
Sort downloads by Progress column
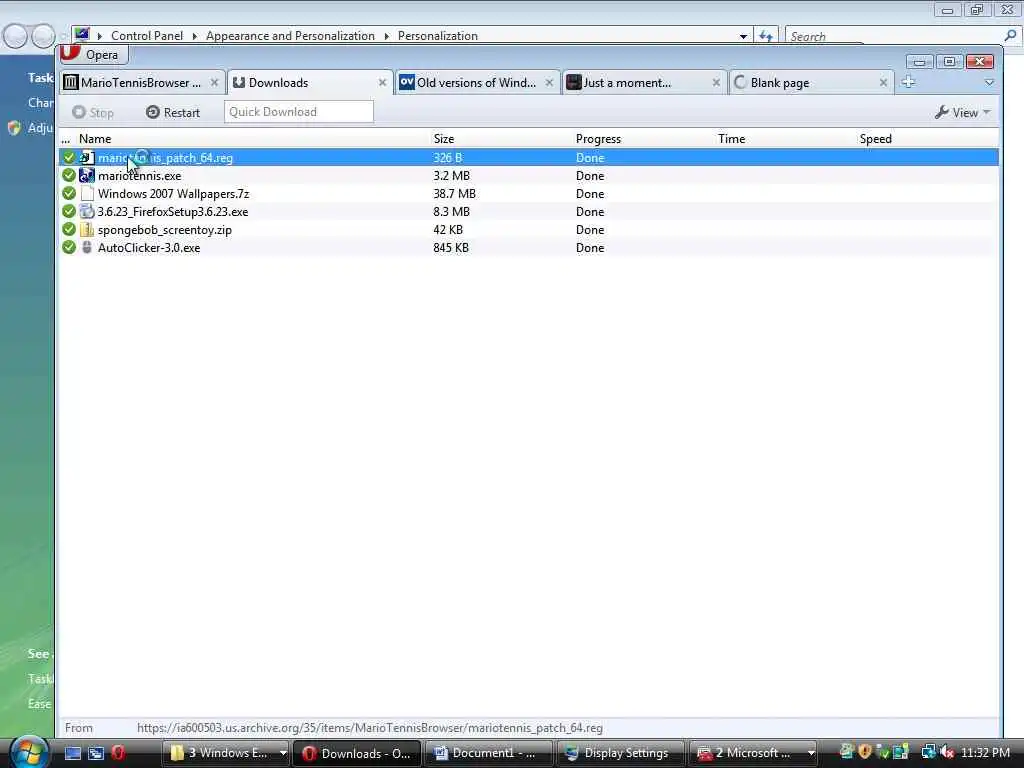point(598,139)
